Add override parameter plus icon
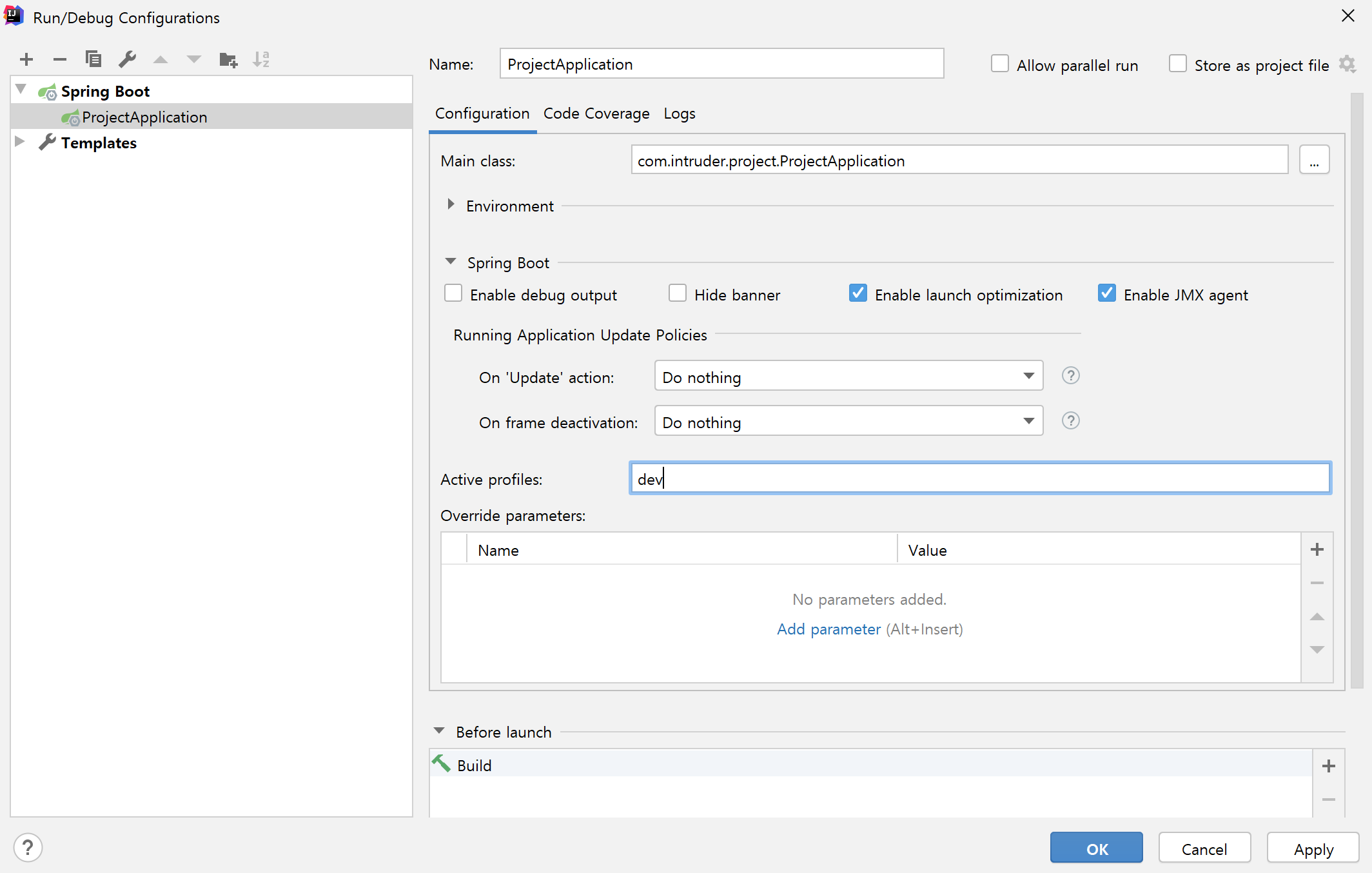The image size is (1372, 873). (x=1317, y=549)
